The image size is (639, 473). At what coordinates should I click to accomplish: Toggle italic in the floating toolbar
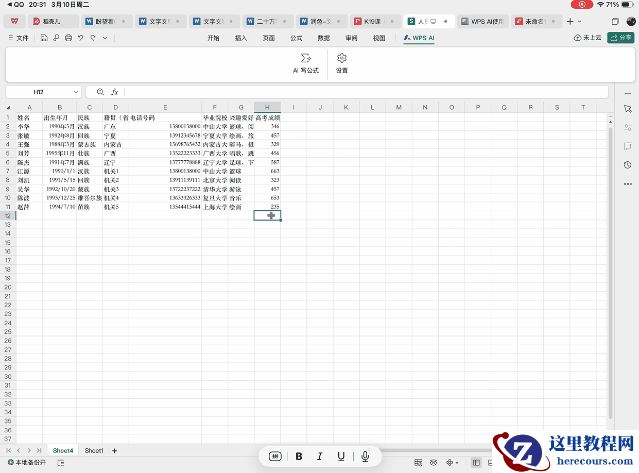coord(320,456)
